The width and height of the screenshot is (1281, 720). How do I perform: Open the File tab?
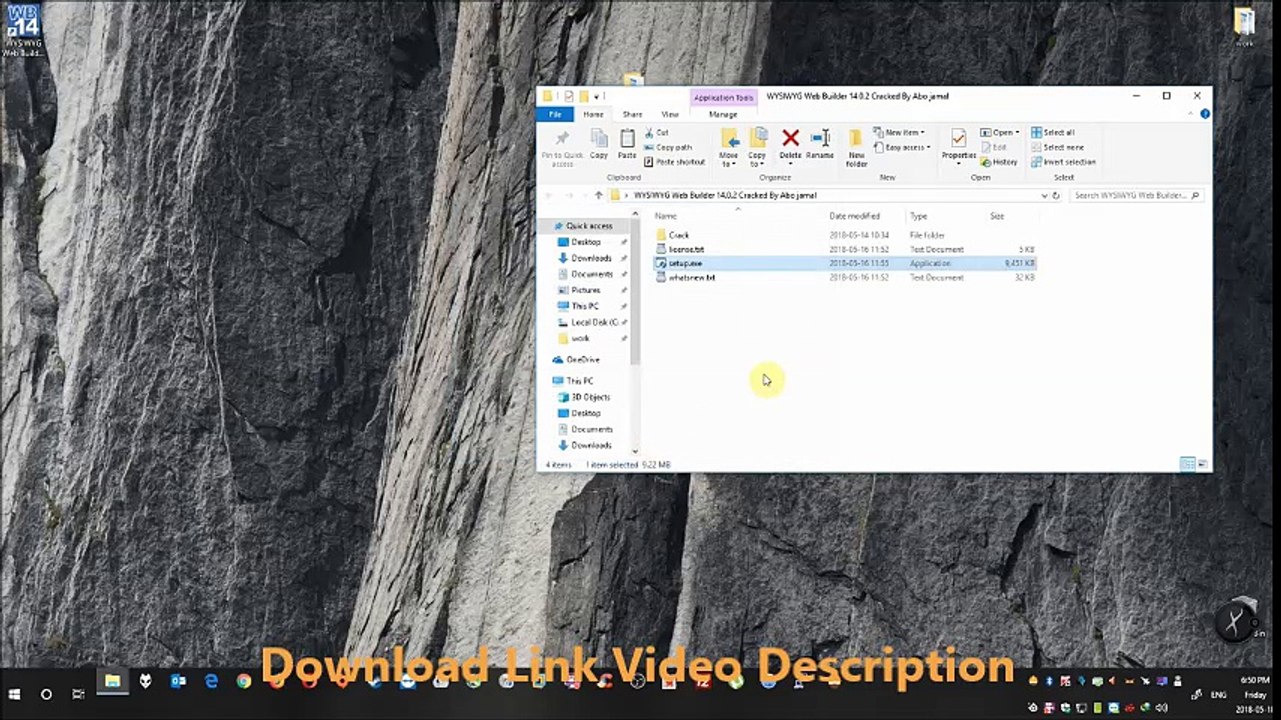click(555, 114)
